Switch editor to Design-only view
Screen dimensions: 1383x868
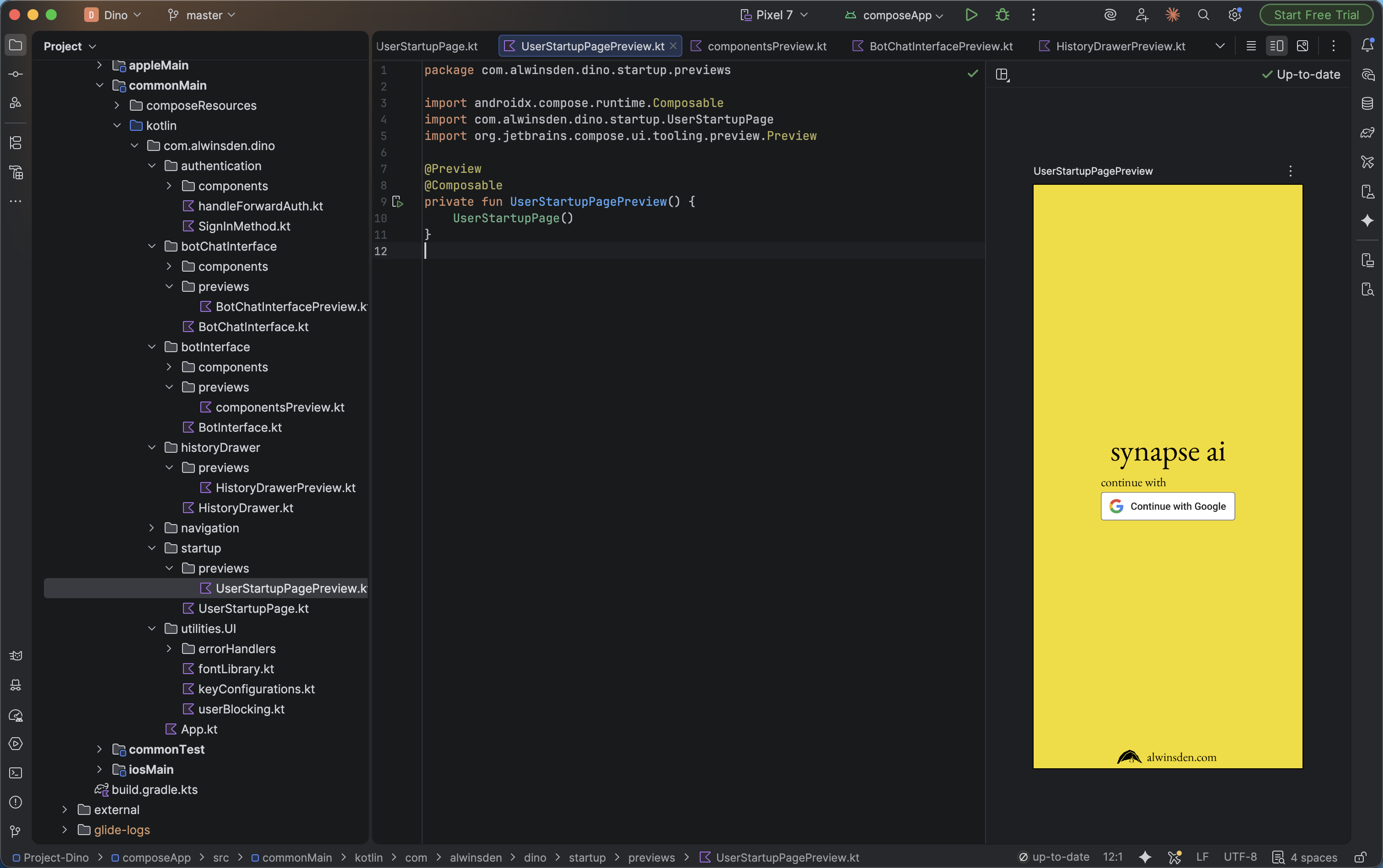[1302, 46]
